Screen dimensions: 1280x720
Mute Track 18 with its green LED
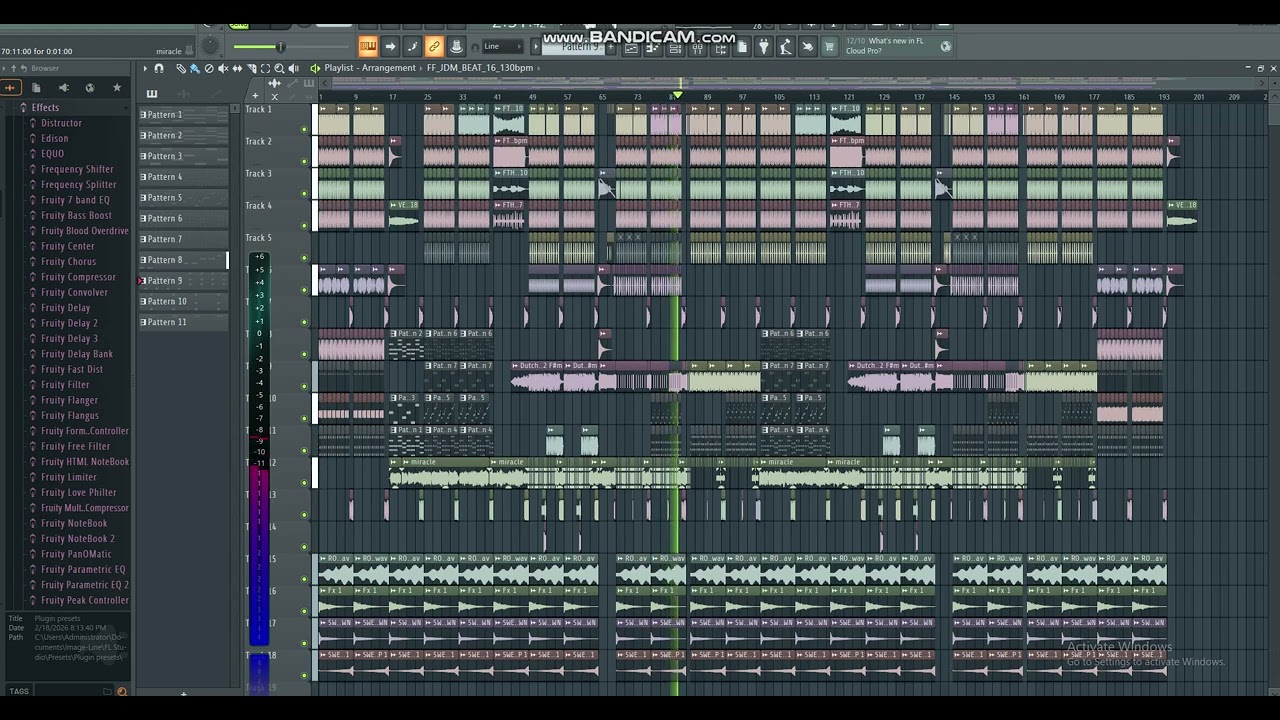click(x=305, y=674)
